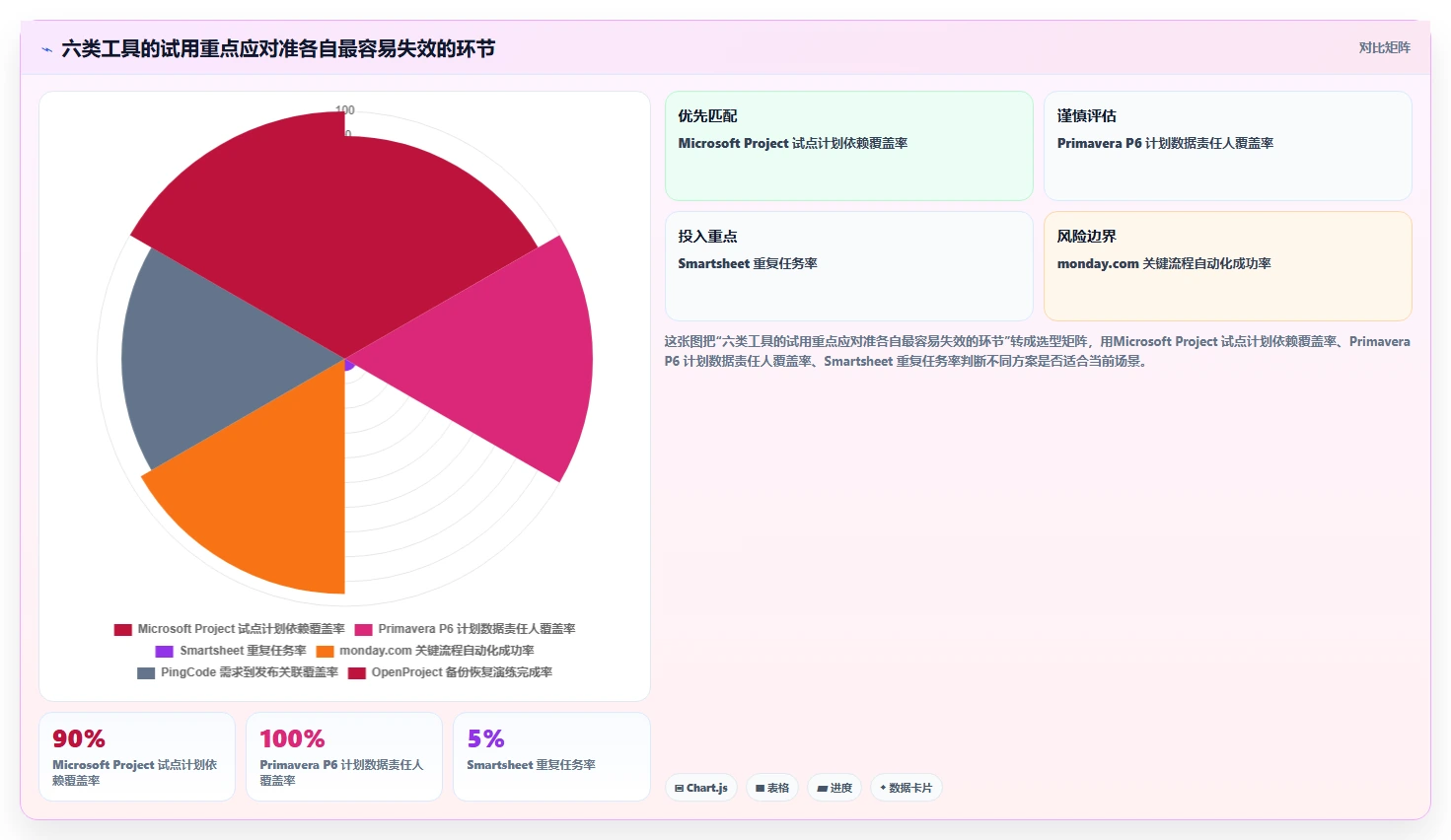Screen dimensions: 1451x840
Task: Click the 表格 tag chip
Action: (x=772, y=788)
